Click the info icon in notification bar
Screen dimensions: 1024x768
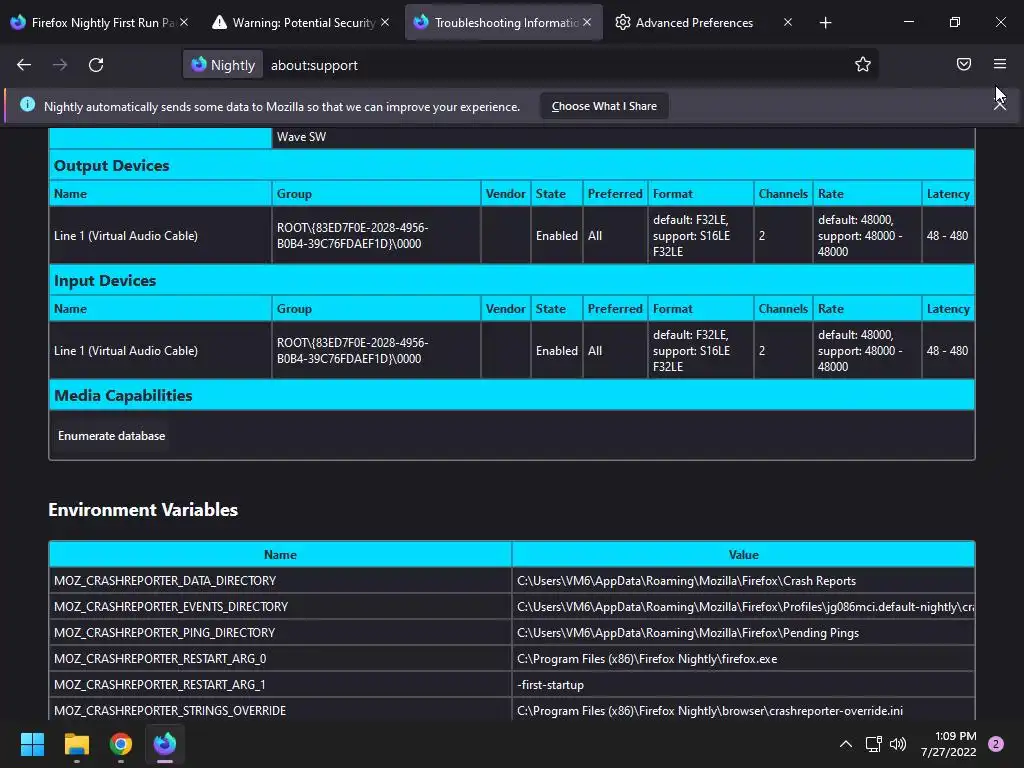(x=27, y=104)
